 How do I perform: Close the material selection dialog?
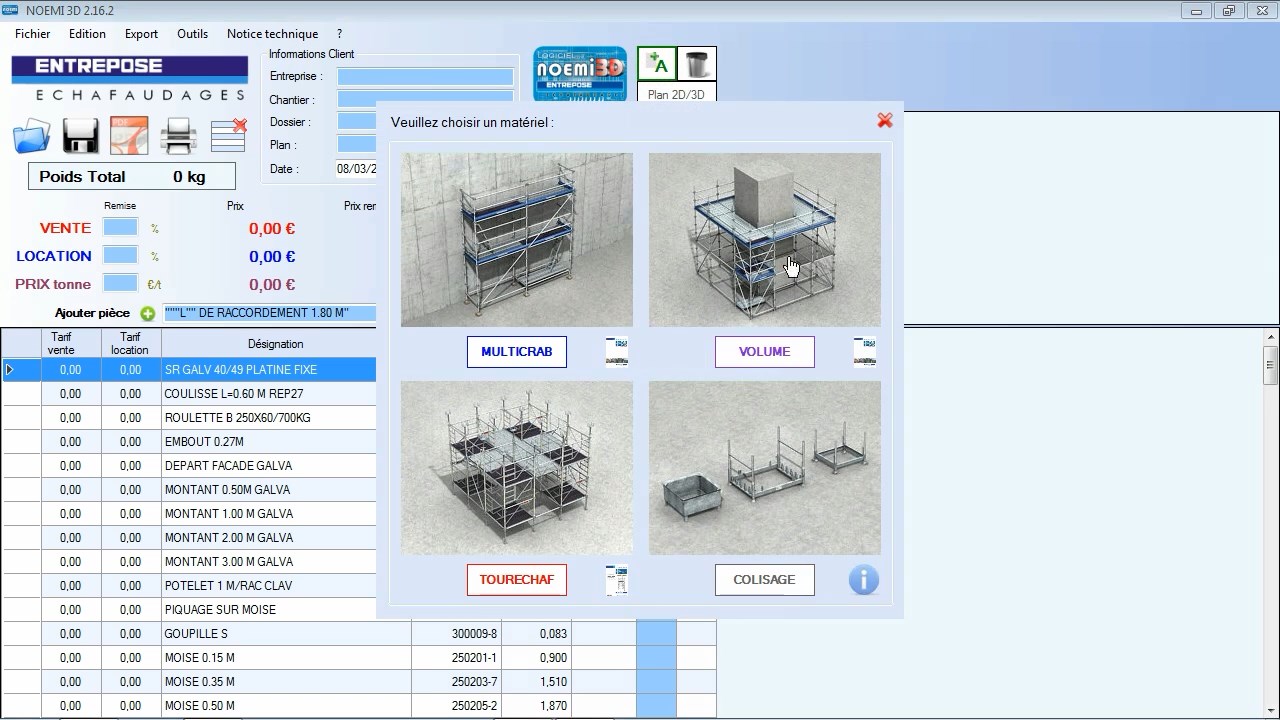coord(884,121)
